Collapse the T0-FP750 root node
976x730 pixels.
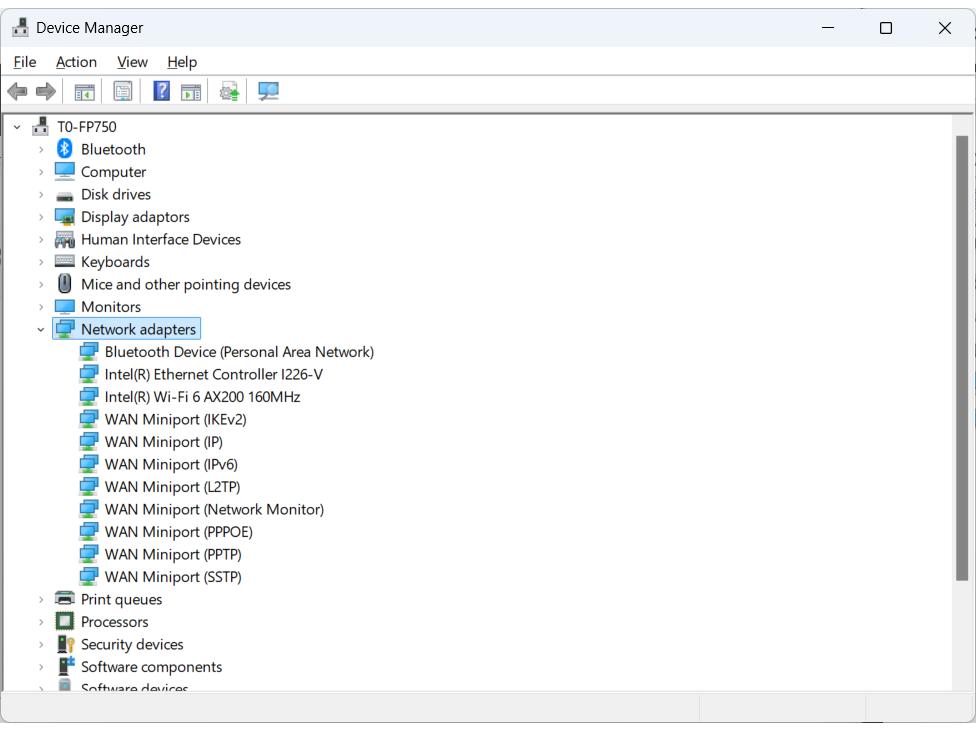pyautogui.click(x=17, y=127)
